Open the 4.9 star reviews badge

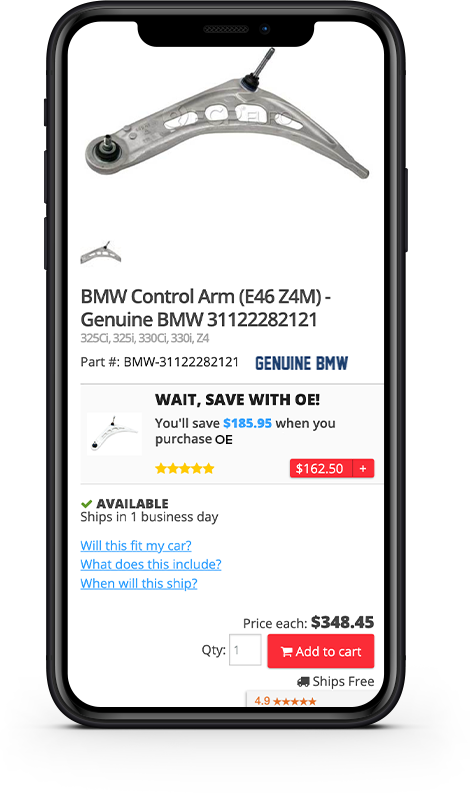click(285, 701)
